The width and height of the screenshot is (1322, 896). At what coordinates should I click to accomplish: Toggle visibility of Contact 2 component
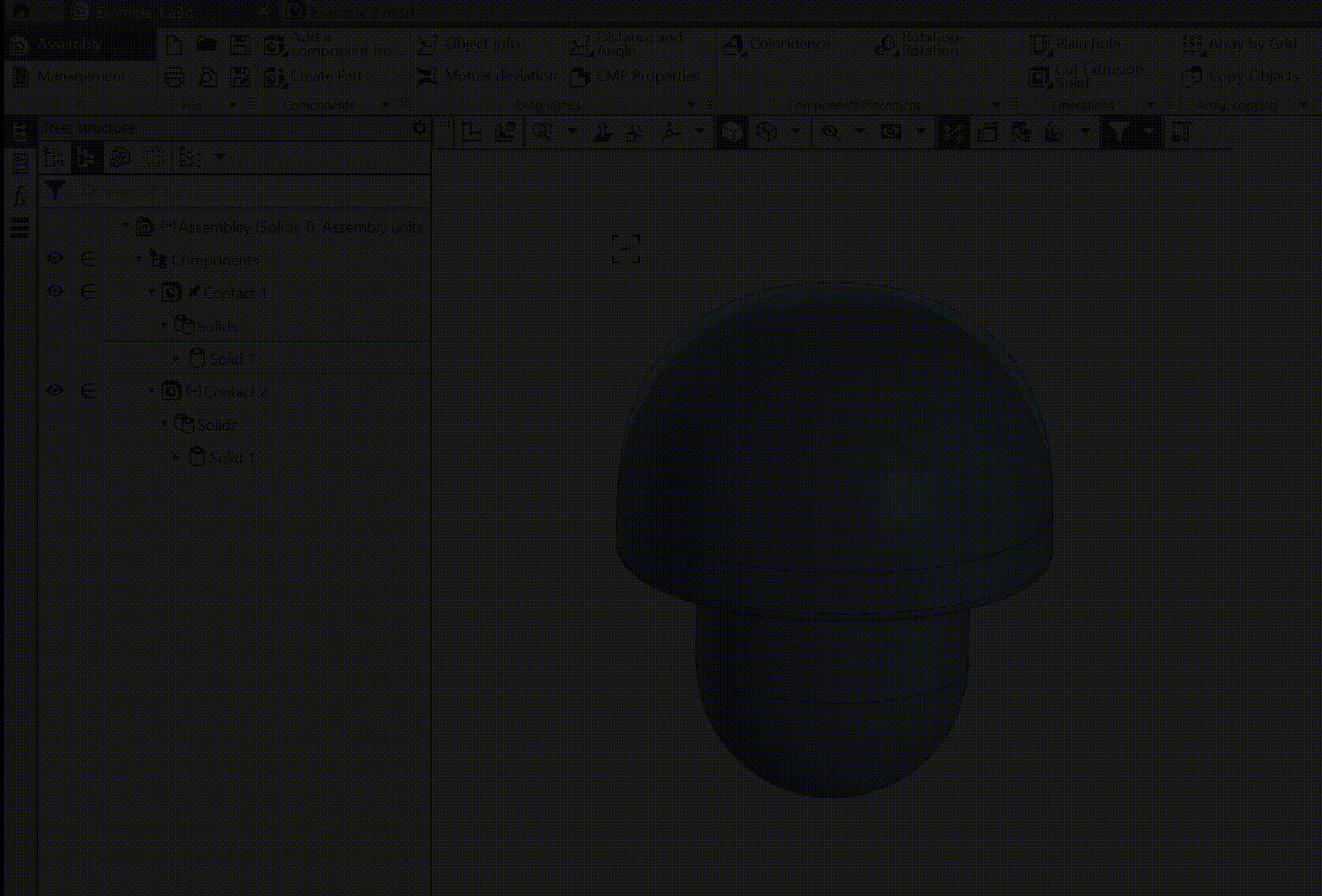click(x=56, y=391)
